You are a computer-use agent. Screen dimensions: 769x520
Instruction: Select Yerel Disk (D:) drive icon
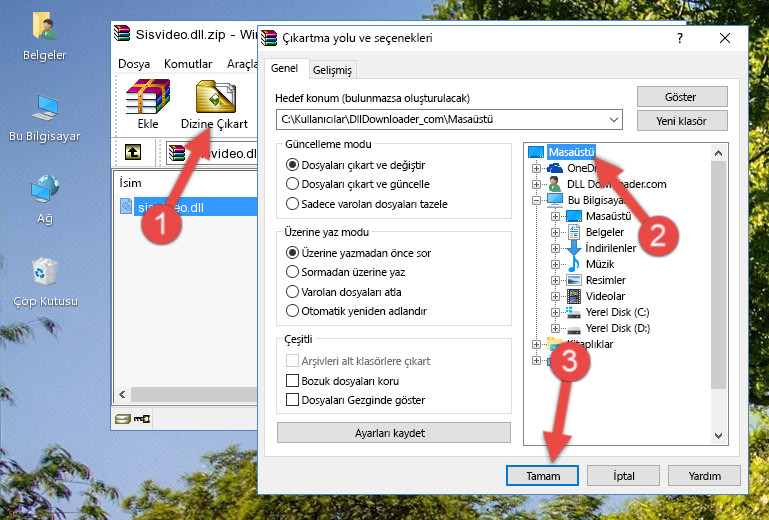[x=573, y=328]
